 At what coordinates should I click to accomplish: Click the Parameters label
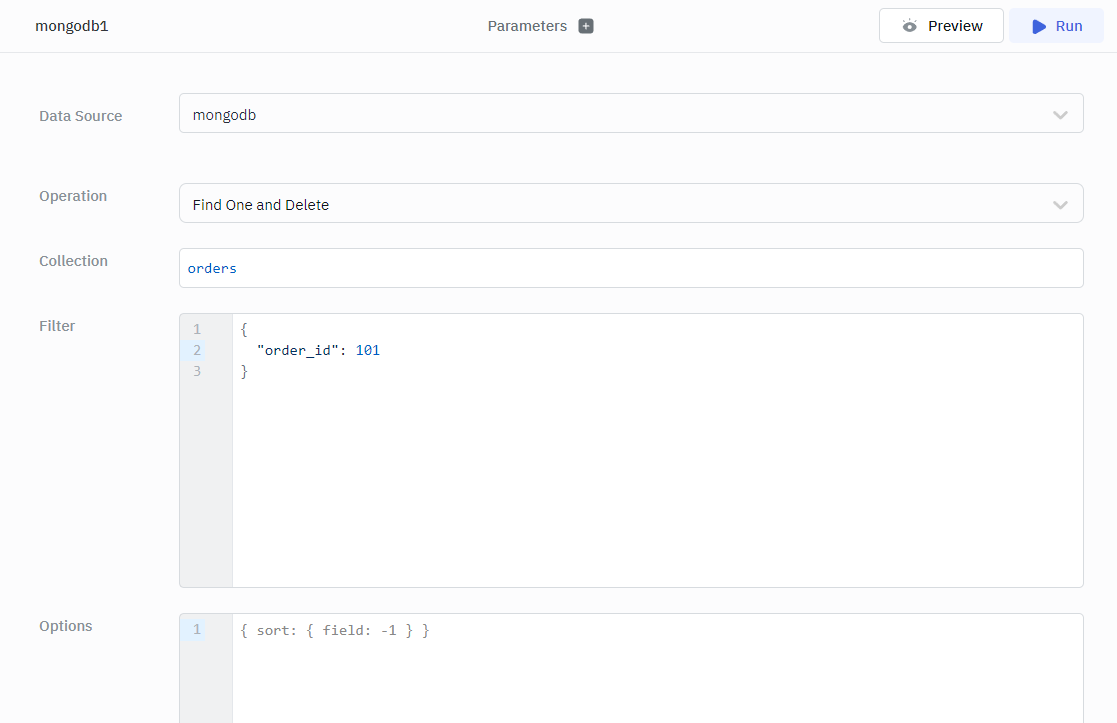[527, 26]
